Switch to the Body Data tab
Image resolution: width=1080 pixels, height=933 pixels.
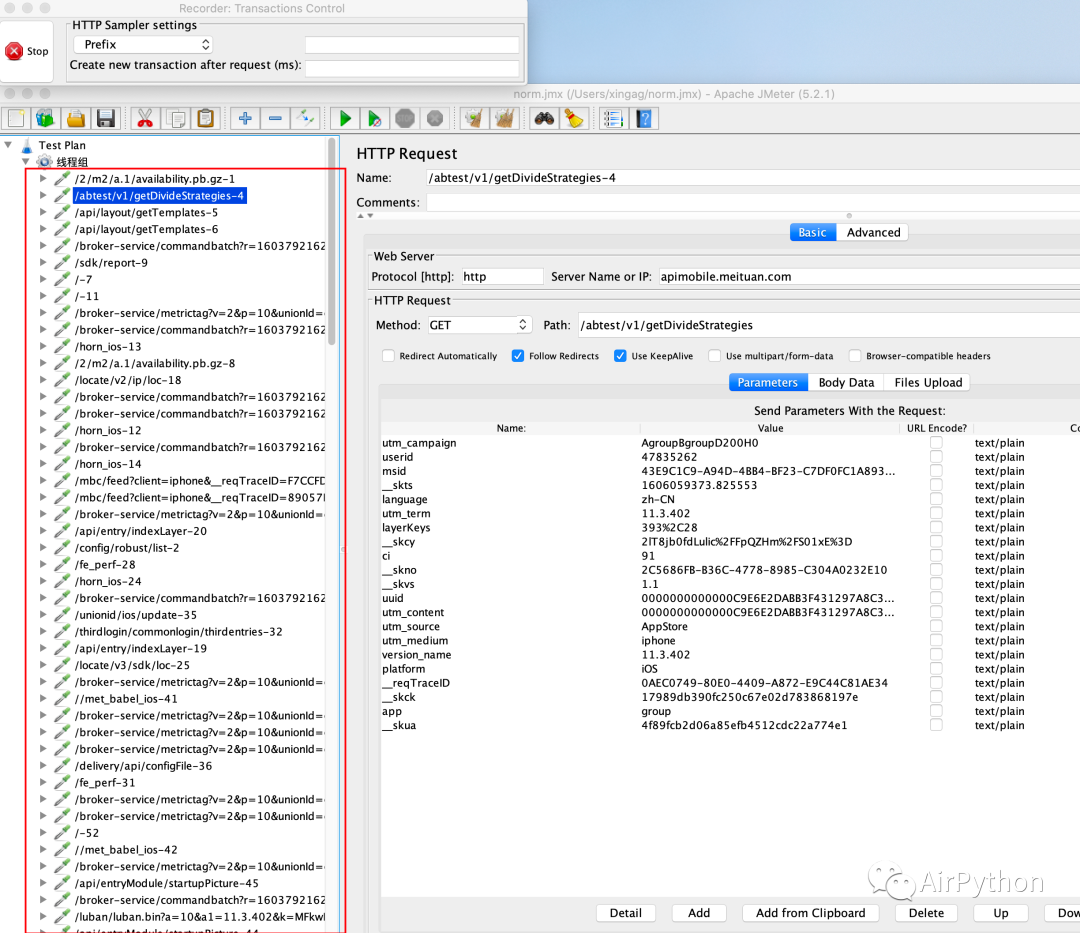click(846, 382)
